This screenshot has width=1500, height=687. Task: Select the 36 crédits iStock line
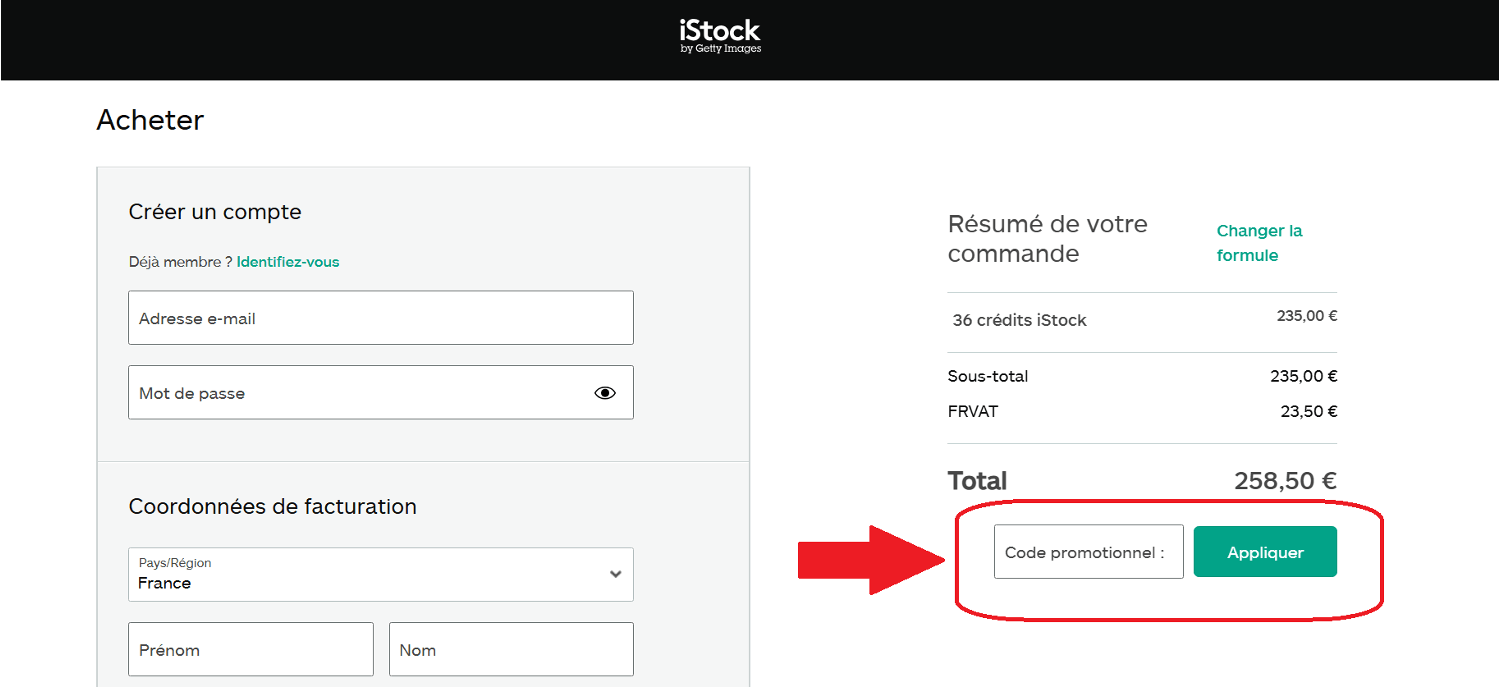tap(1019, 320)
